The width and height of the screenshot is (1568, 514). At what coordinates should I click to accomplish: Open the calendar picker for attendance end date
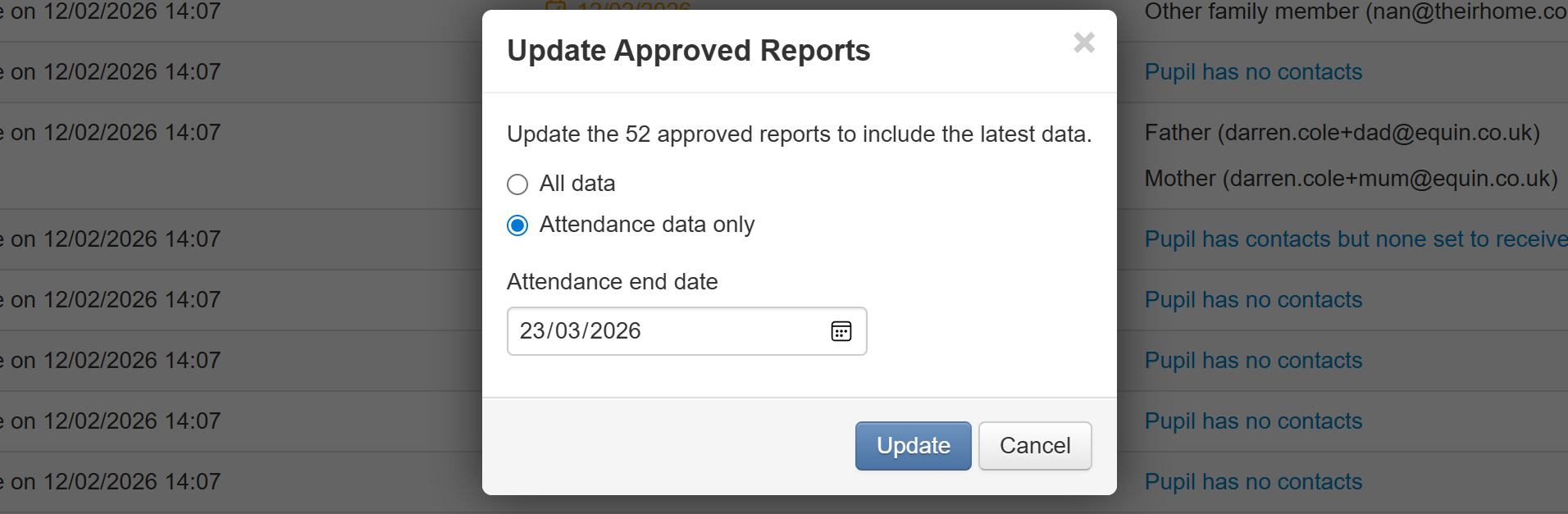(x=841, y=331)
